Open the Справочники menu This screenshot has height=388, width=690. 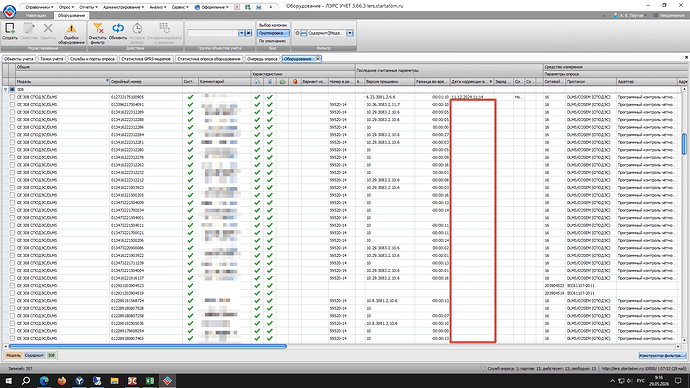coord(39,7)
